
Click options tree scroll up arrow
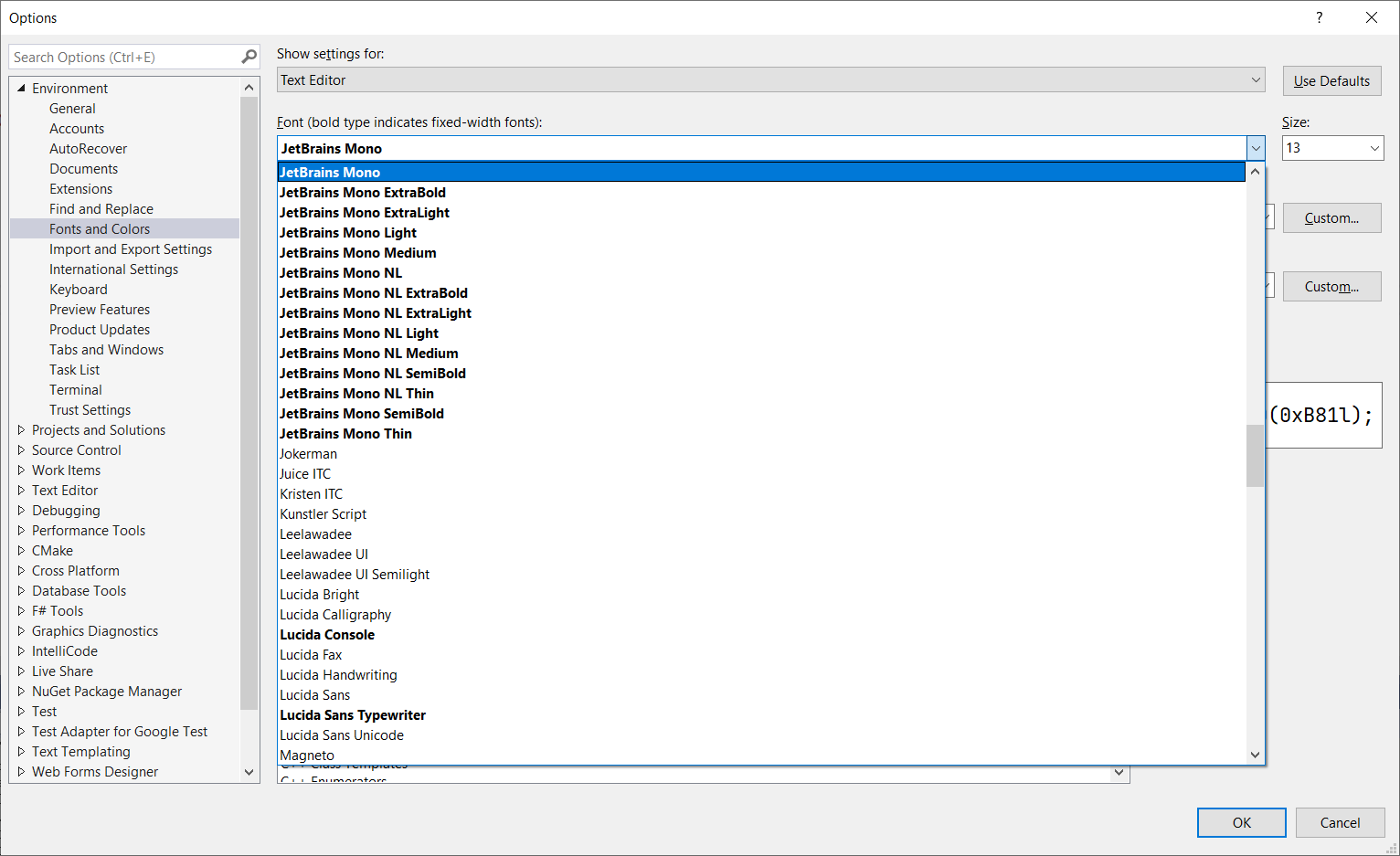click(x=249, y=88)
